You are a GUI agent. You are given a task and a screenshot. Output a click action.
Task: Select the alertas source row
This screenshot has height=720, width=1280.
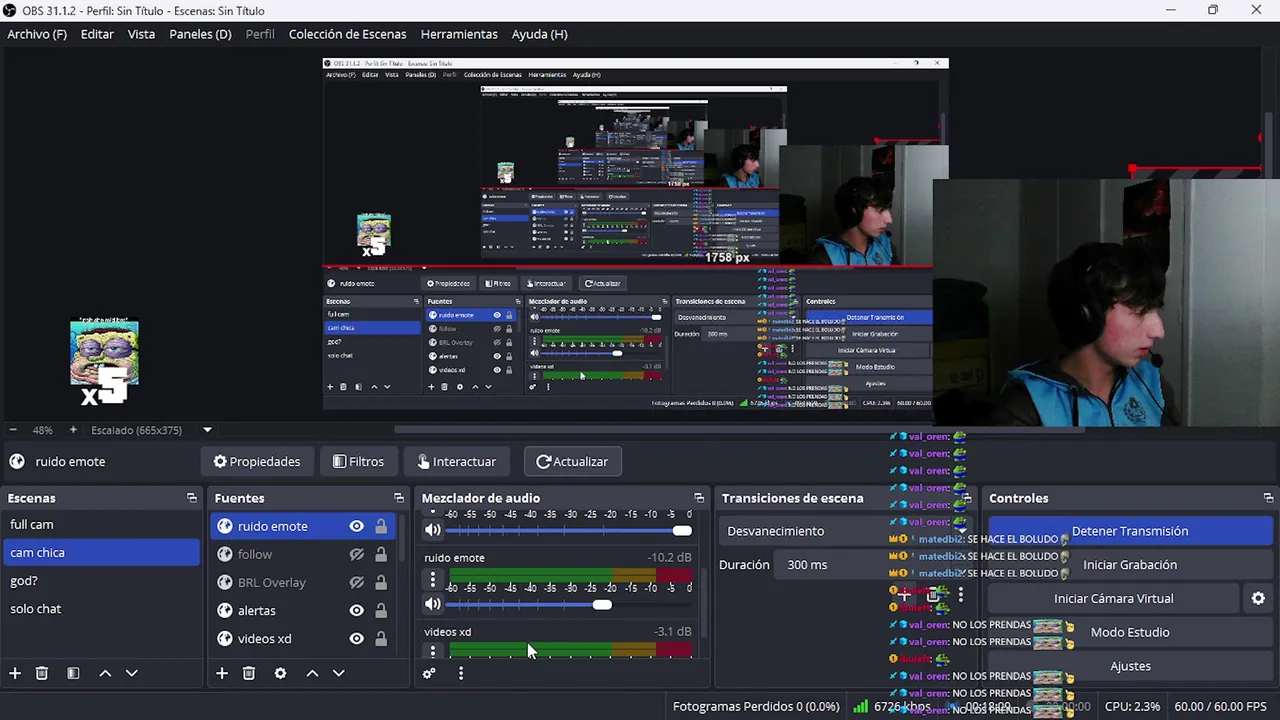(x=303, y=610)
